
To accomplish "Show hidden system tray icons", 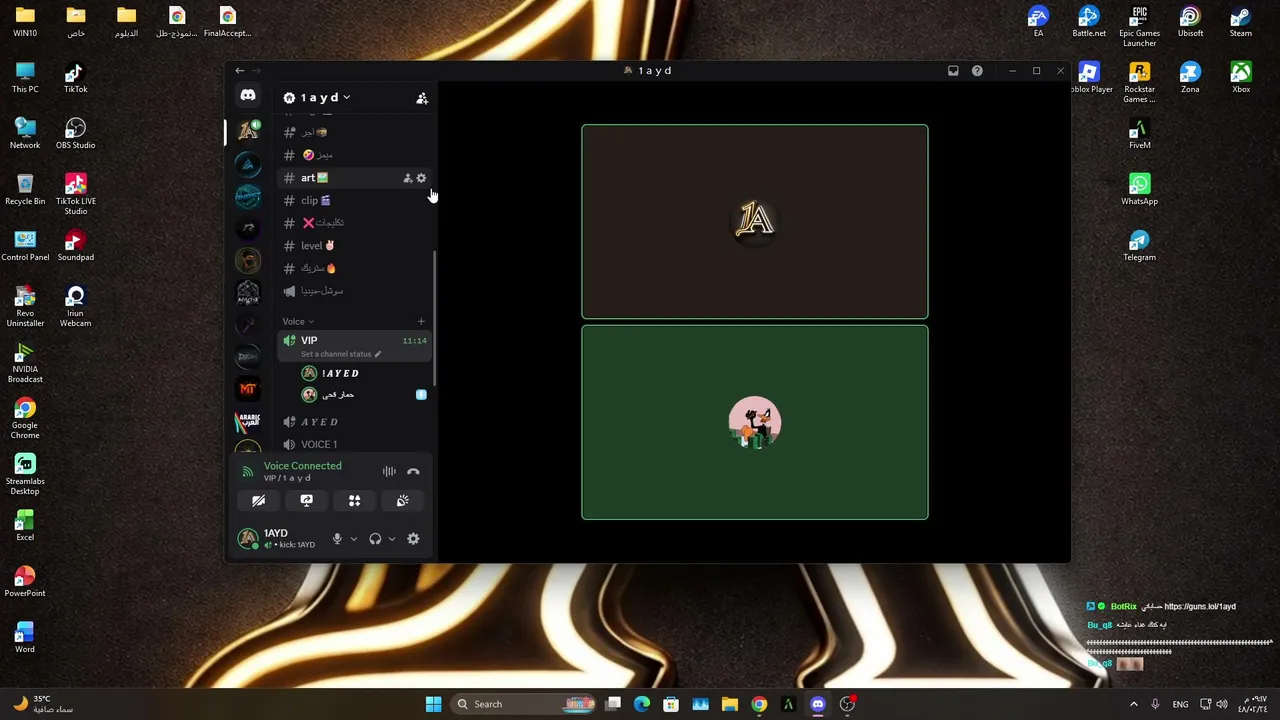I will tap(1133, 704).
